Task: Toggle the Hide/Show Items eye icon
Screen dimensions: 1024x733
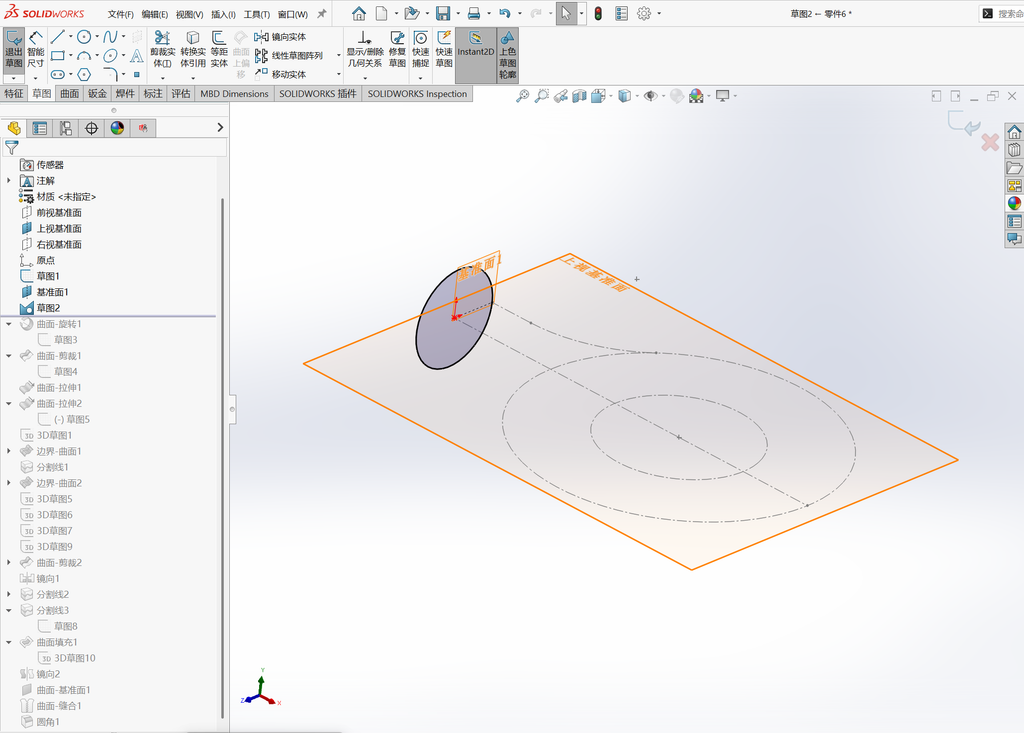Action: click(650, 96)
